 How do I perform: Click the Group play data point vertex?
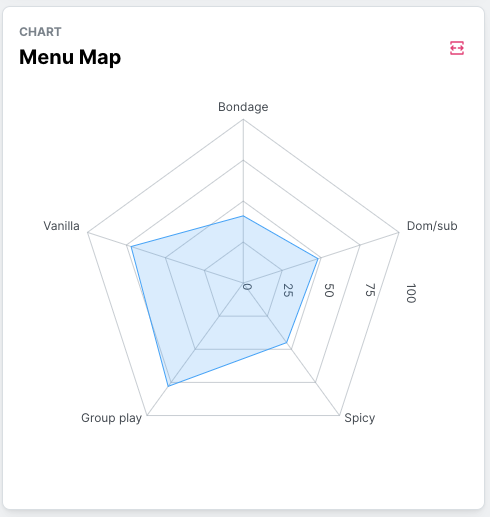[x=169, y=386]
